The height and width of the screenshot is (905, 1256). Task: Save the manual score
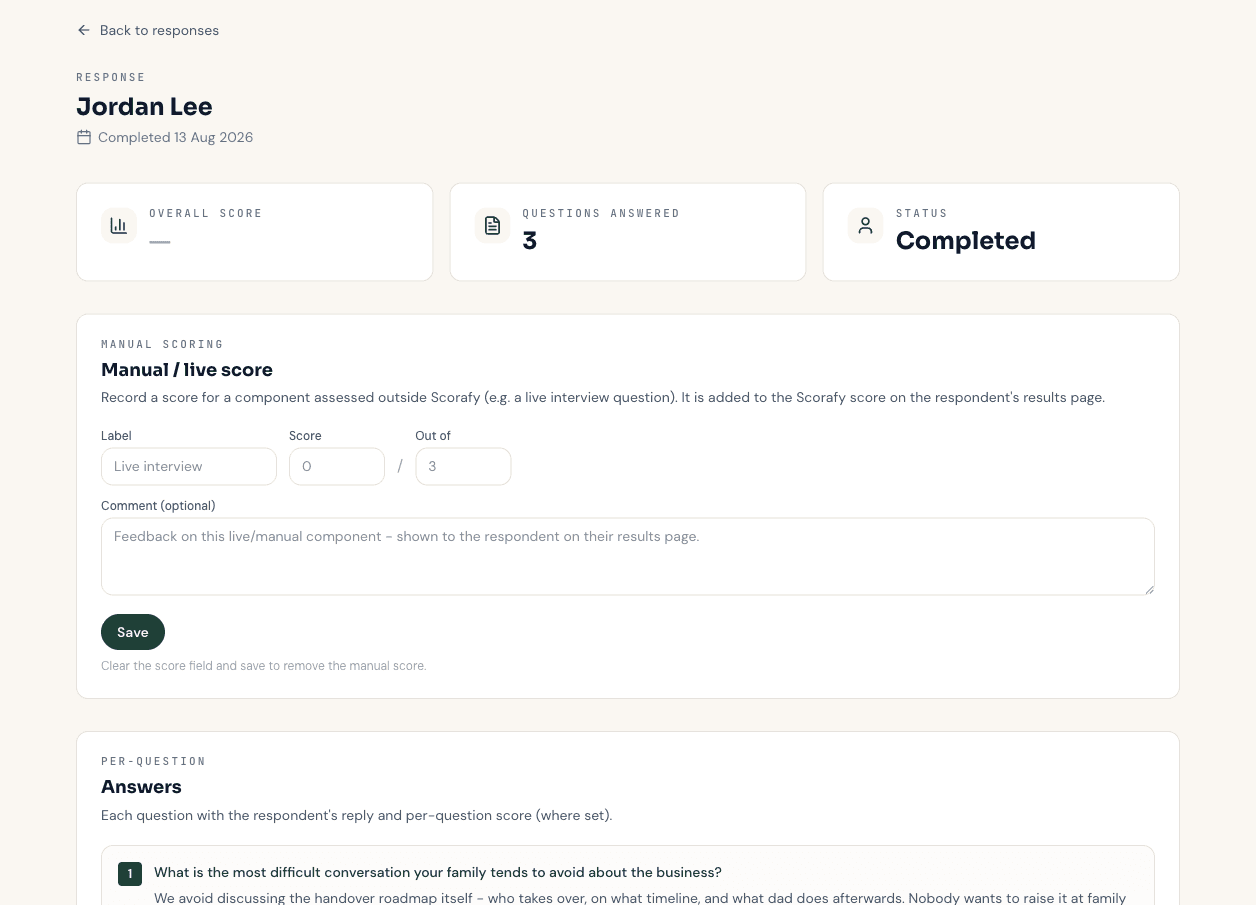[x=133, y=632]
